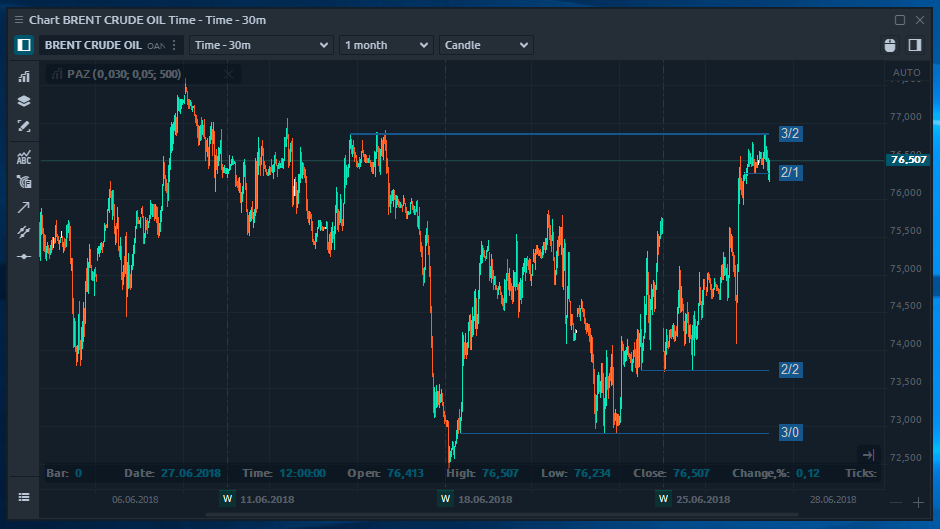The height and width of the screenshot is (529, 940).
Task: Maximize the chart panel
Action: click(x=900, y=20)
